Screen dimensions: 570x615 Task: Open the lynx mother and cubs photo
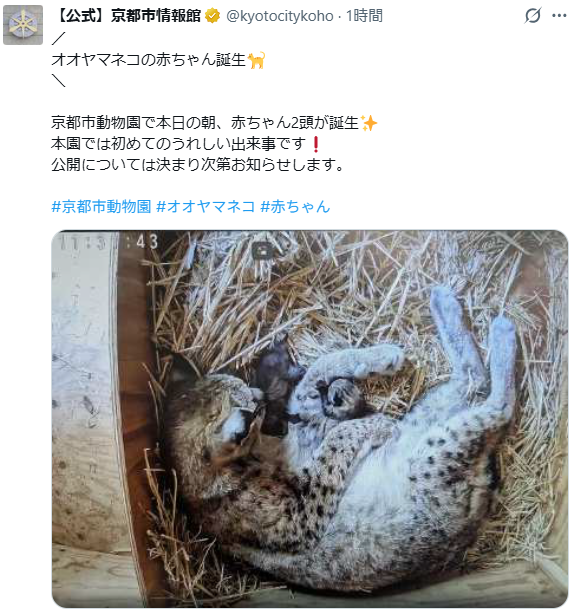coord(310,419)
